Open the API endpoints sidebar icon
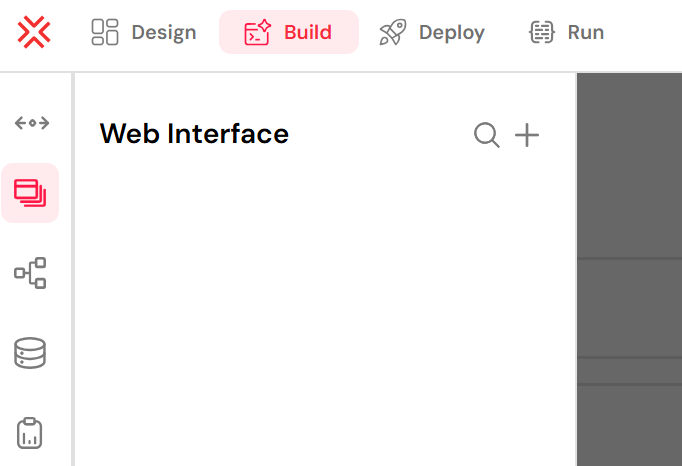 click(x=32, y=123)
